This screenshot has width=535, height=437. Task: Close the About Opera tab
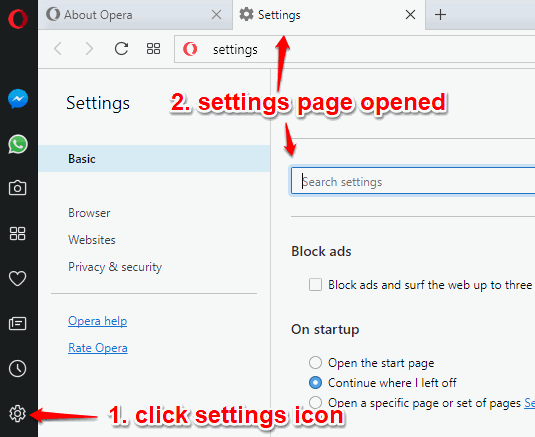pos(216,15)
